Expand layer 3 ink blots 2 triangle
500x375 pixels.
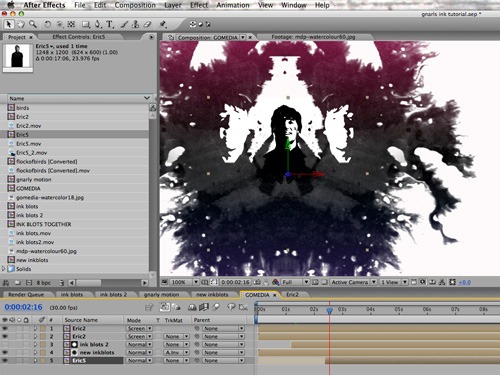tap(35, 344)
